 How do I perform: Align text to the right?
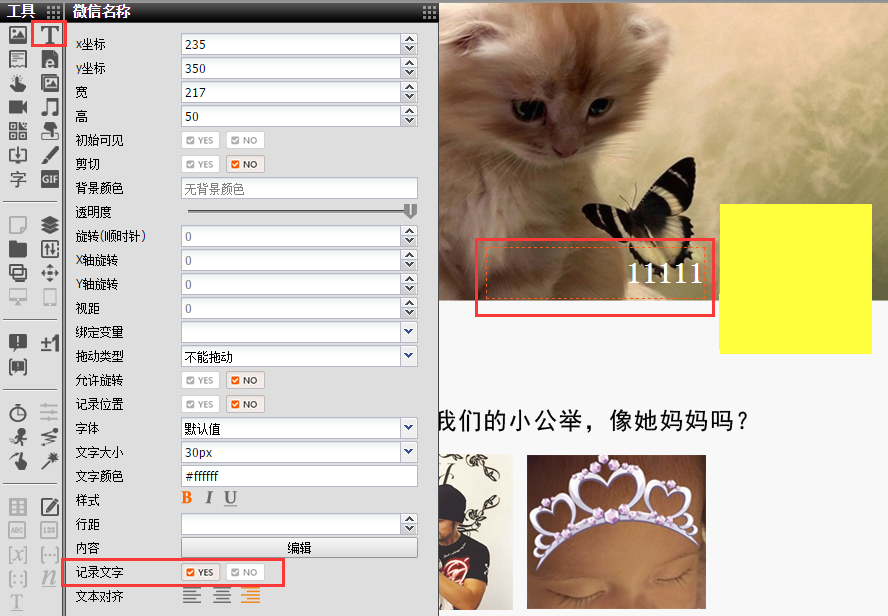250,596
